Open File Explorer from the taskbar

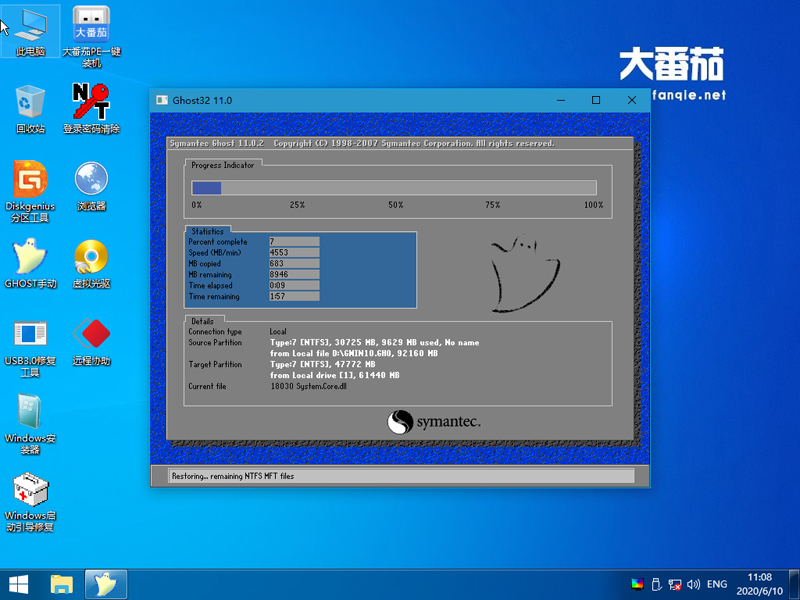click(x=62, y=583)
